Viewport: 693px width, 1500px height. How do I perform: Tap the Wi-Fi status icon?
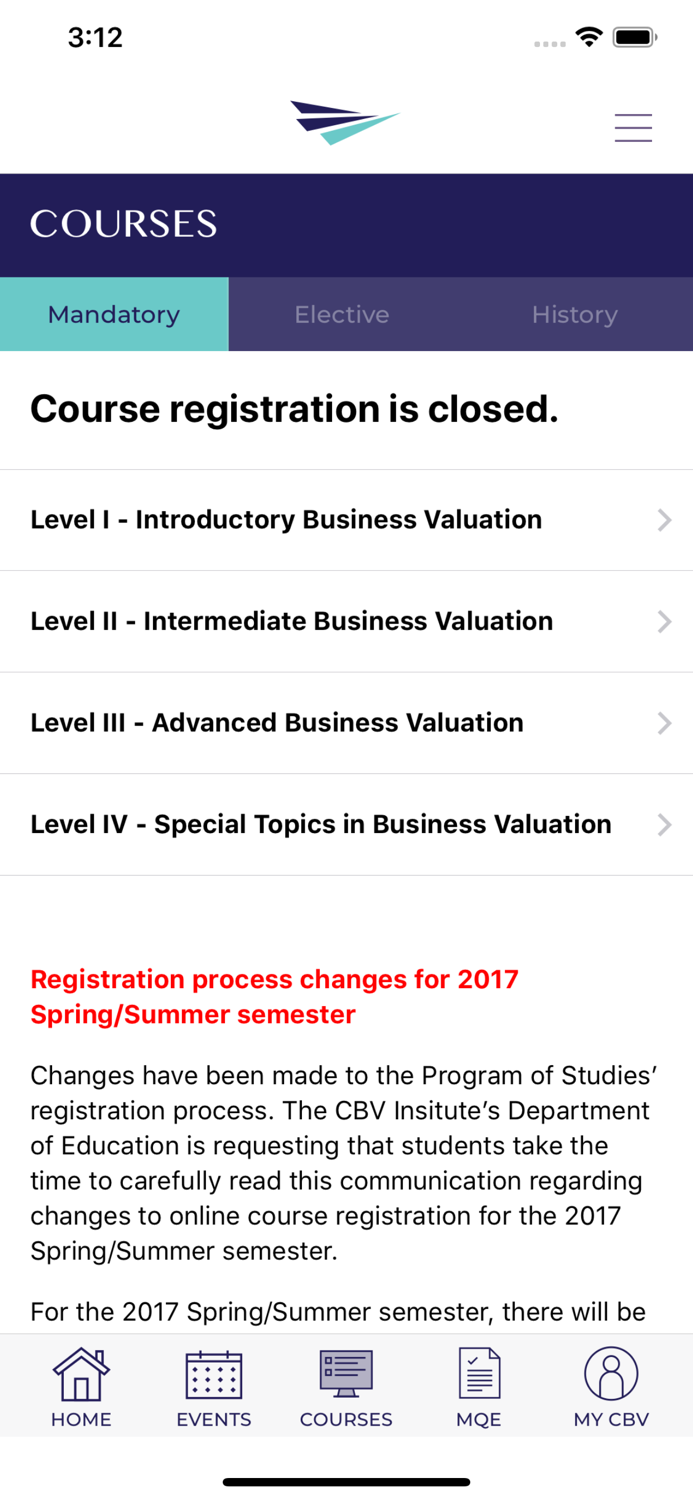[x=588, y=35]
